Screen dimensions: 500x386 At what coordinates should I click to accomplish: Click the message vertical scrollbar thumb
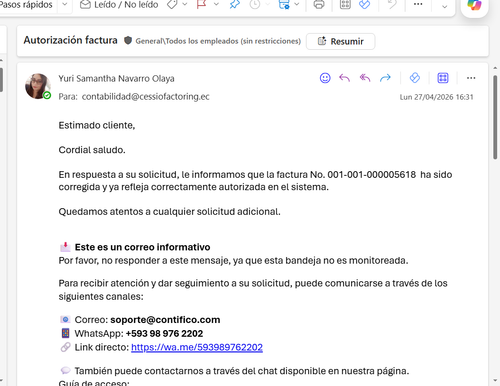tap(495, 118)
